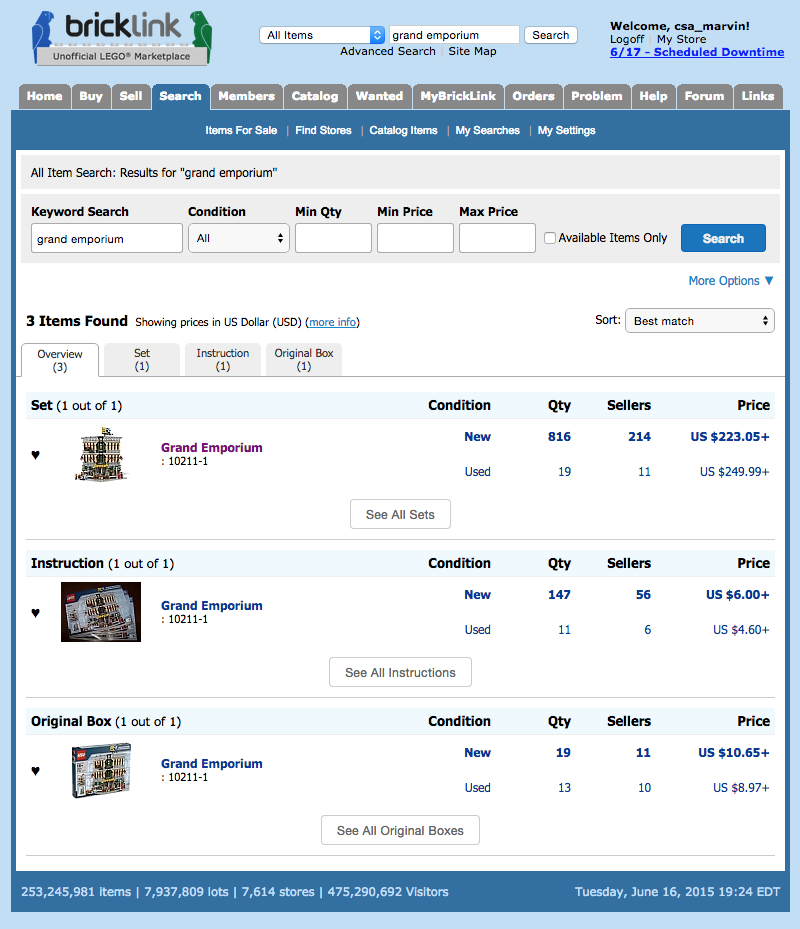Image resolution: width=800 pixels, height=929 pixels.
Task: Click See All Original Boxes button
Action: coord(400,830)
